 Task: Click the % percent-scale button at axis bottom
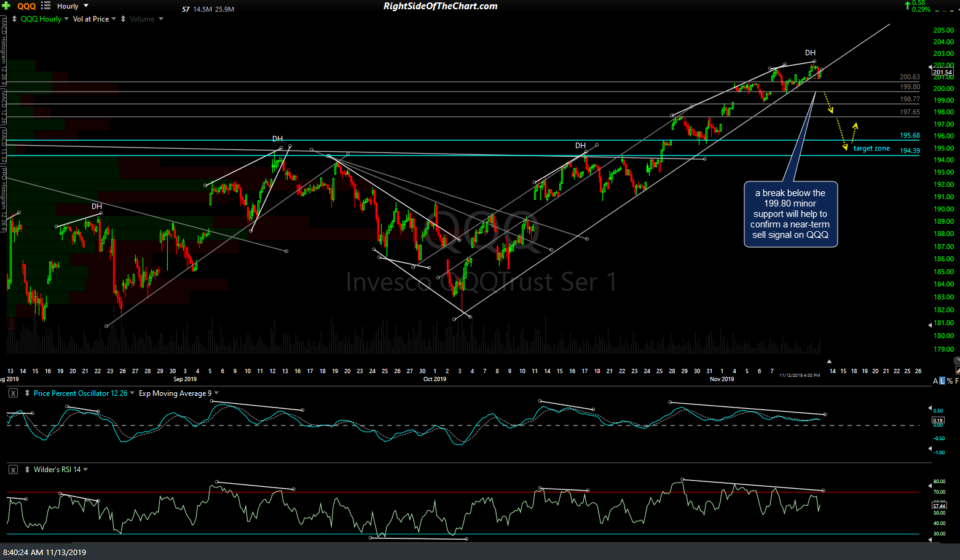tap(950, 381)
